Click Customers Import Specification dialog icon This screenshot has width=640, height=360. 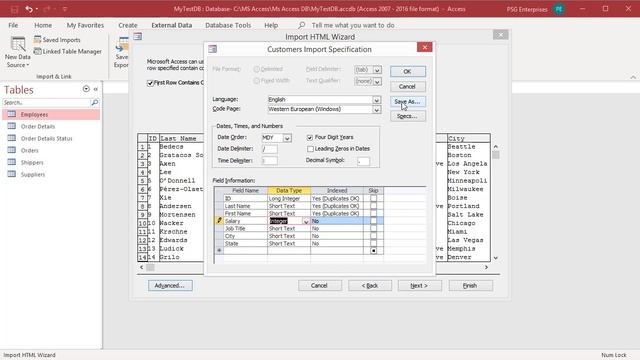(x=213, y=49)
